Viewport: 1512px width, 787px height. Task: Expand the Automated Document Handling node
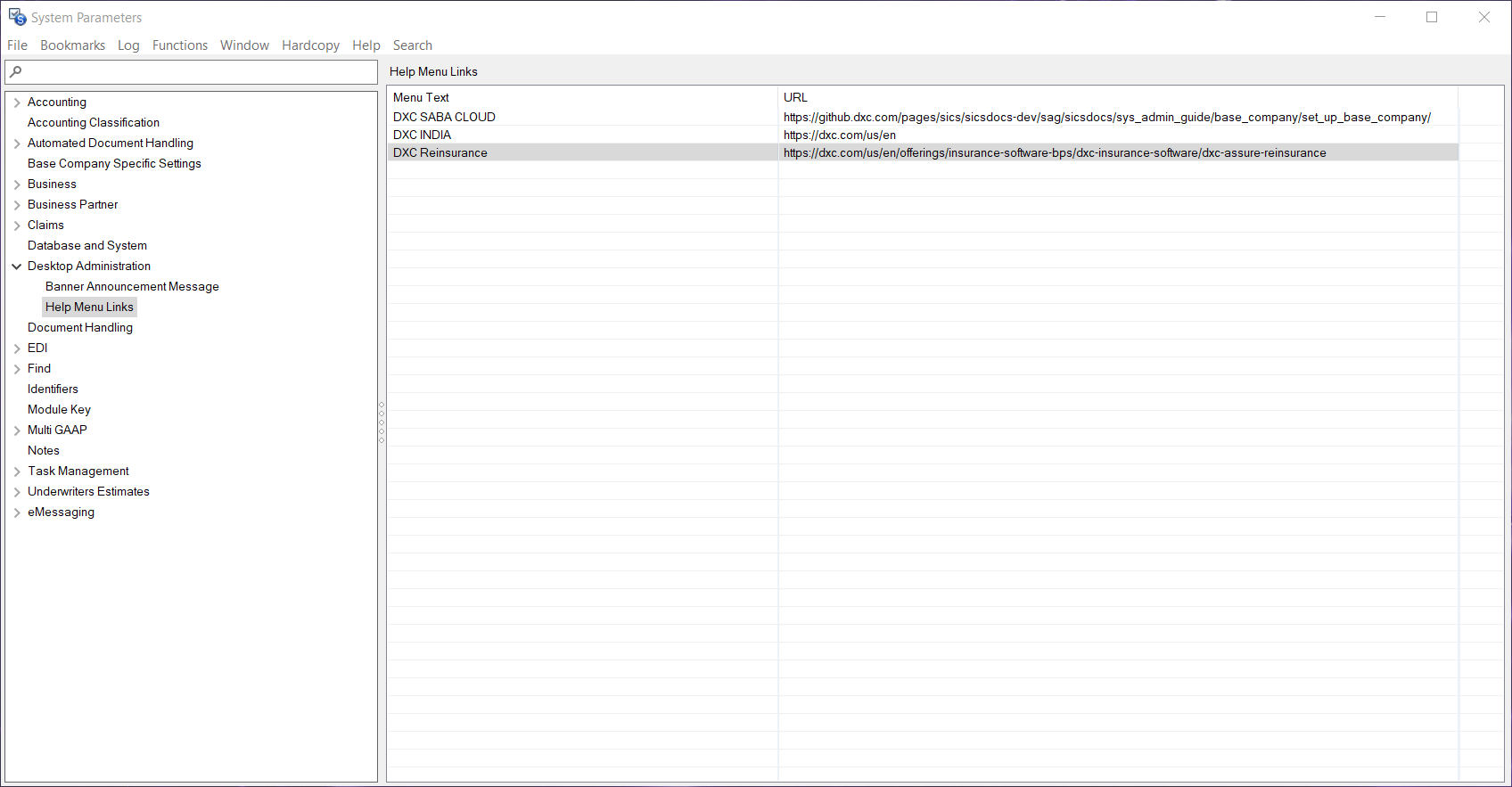(17, 143)
